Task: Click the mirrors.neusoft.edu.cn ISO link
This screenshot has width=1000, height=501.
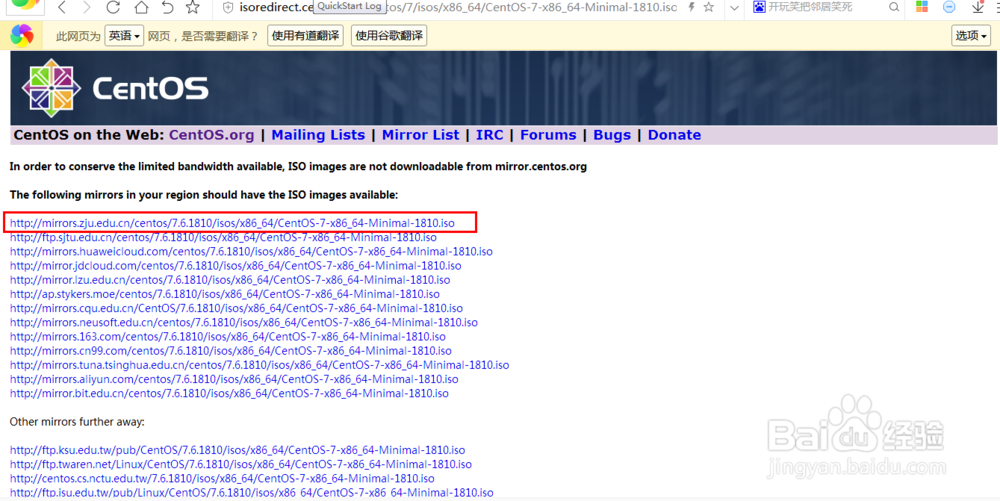Action: 244,322
